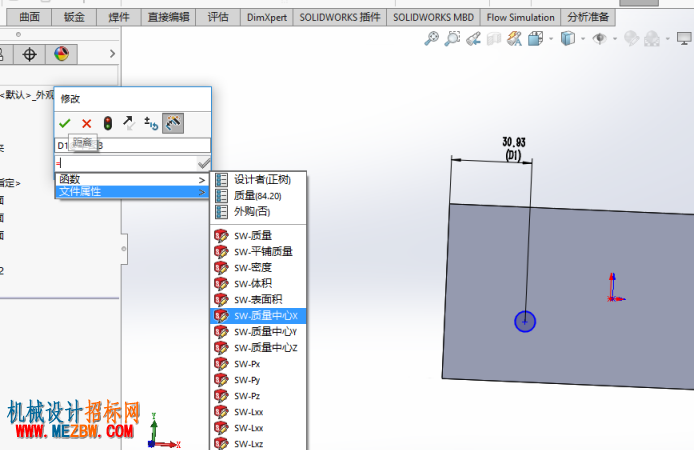
Task: Click the Zoom to Fit icon
Action: (432, 38)
